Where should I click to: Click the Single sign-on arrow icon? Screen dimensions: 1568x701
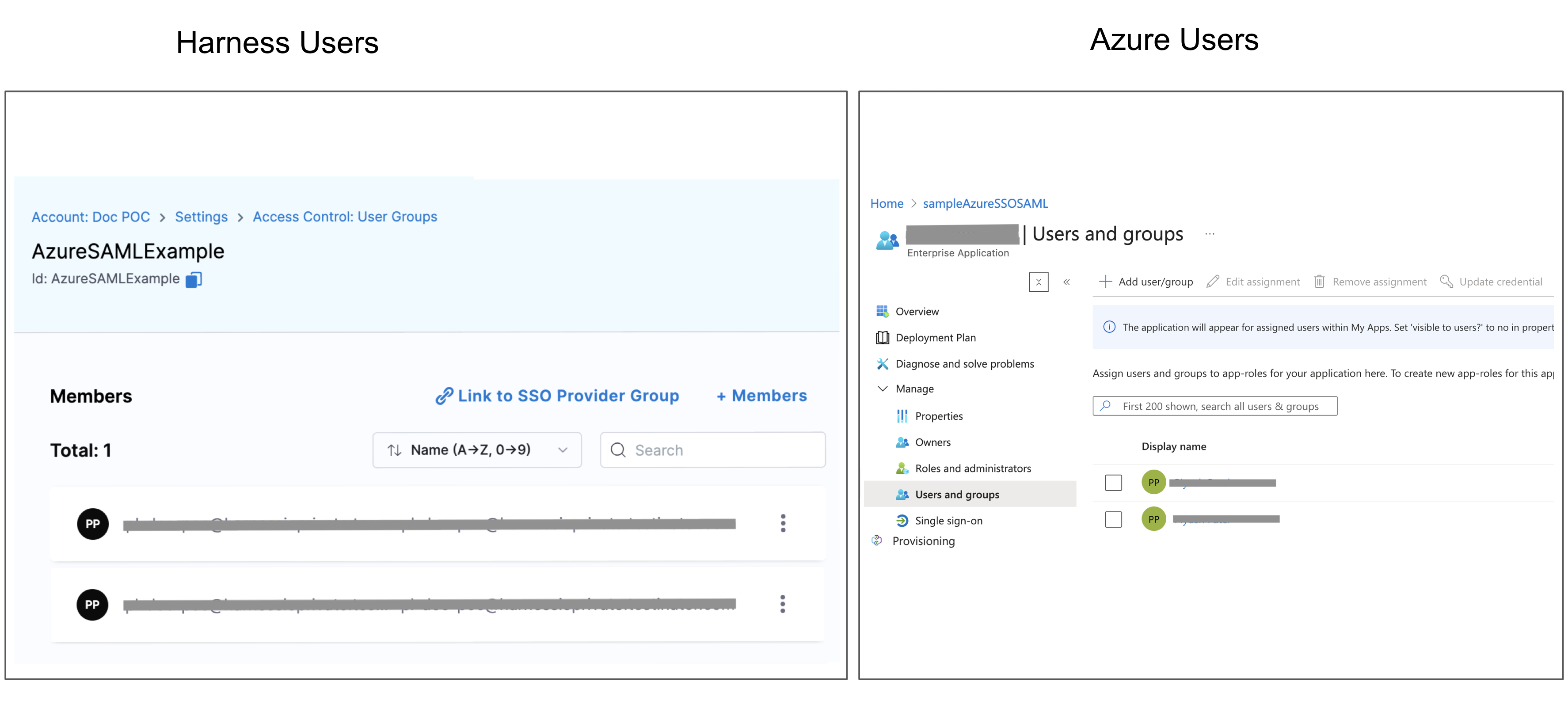tap(902, 521)
